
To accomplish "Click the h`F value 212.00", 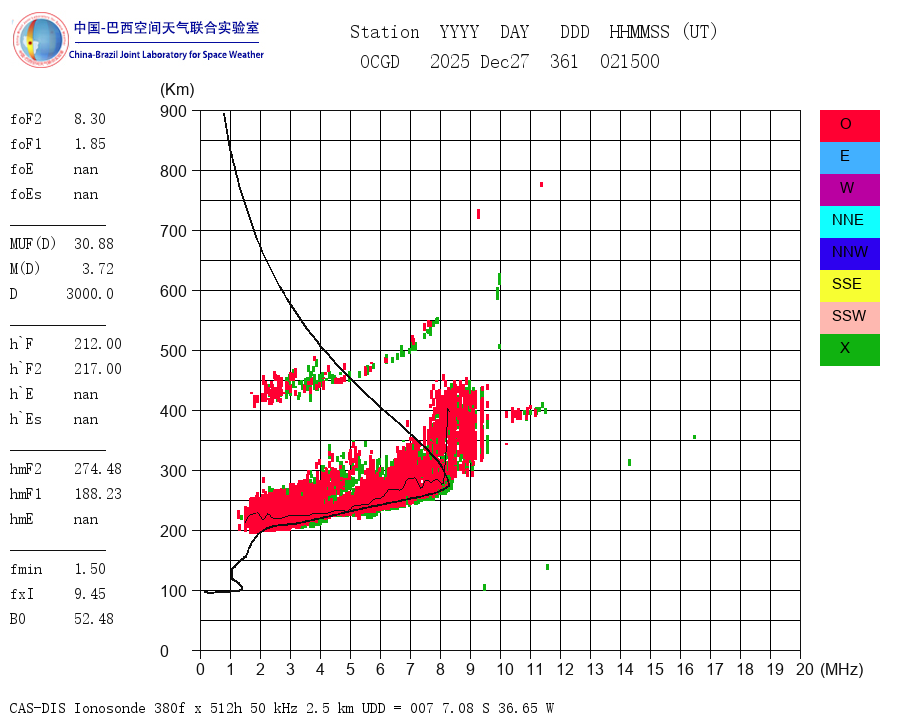I will (x=98, y=344).
